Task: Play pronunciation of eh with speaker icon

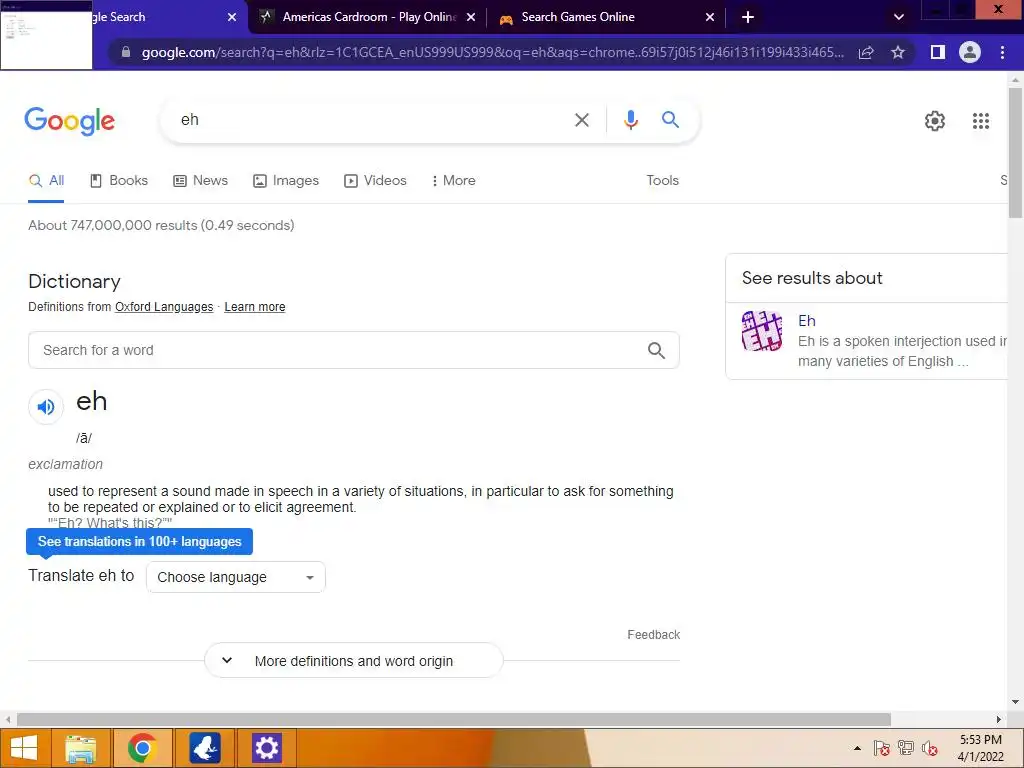Action: [46, 407]
